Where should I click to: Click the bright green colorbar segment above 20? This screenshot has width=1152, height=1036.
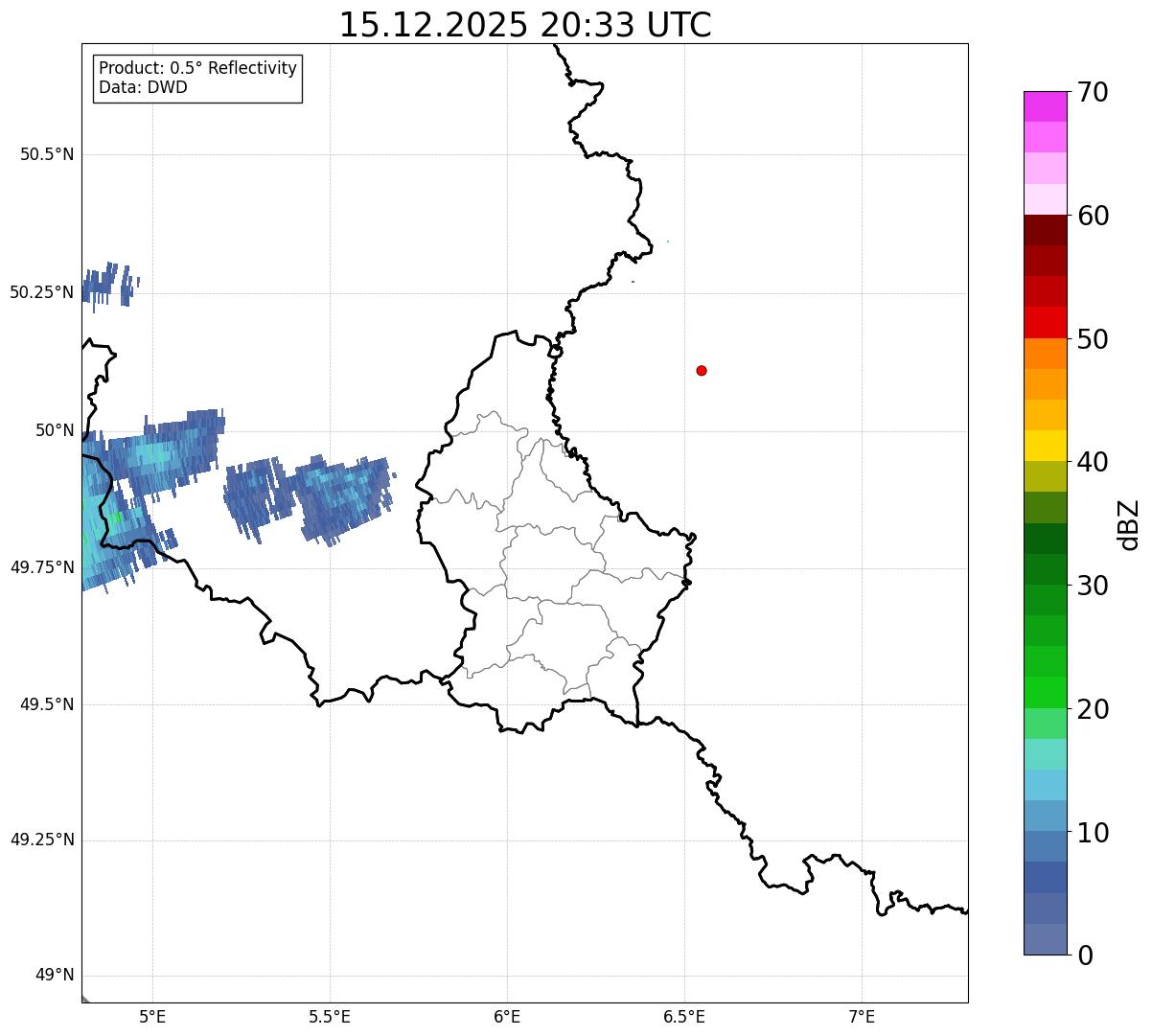tap(1045, 692)
